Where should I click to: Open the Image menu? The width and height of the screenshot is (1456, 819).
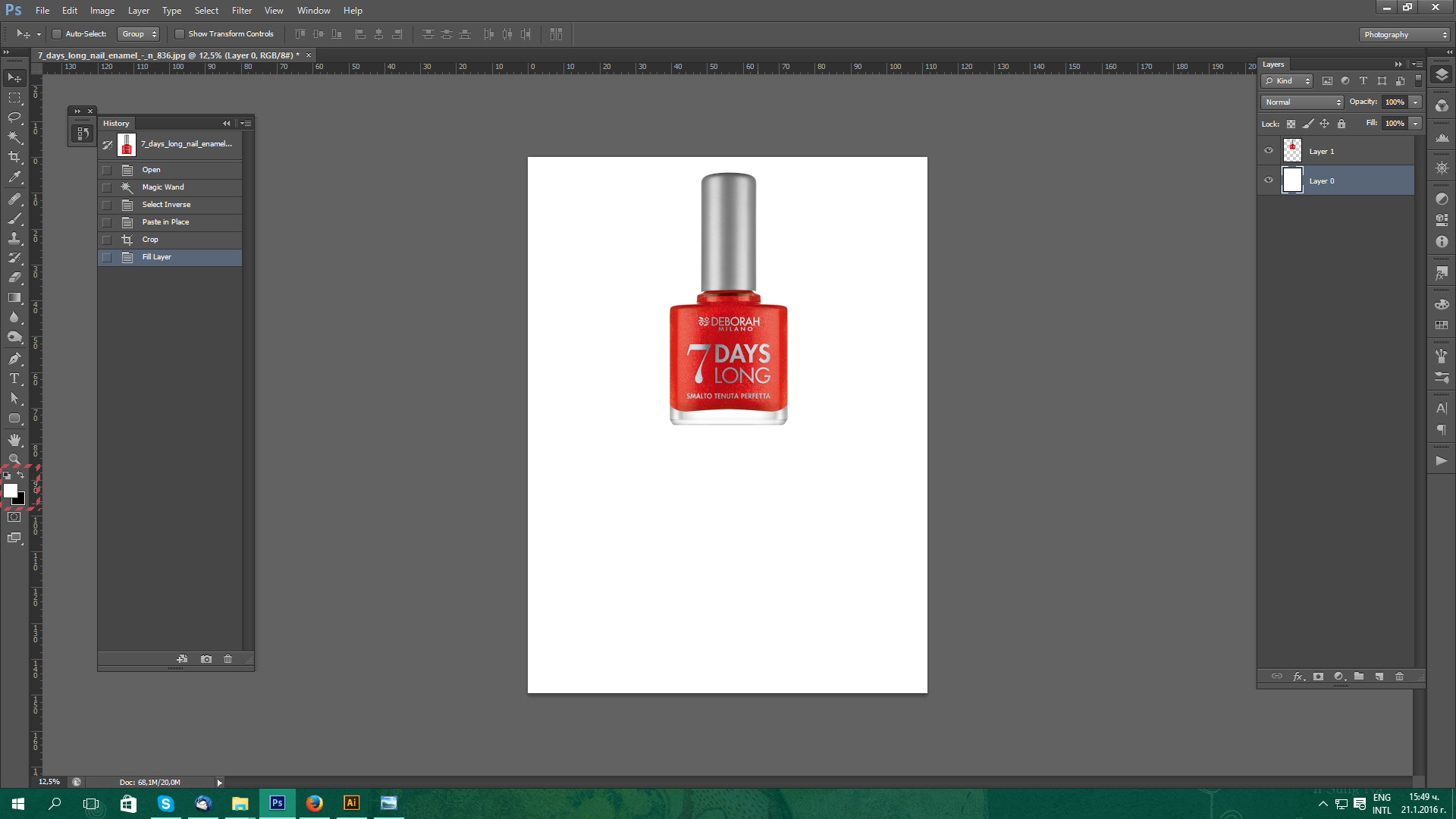coord(102,11)
